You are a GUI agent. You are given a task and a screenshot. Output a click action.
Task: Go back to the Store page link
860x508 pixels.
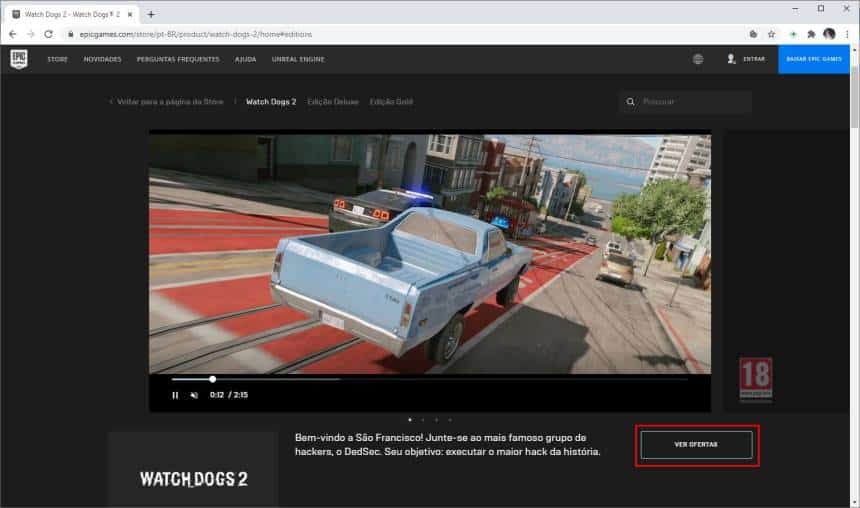pos(167,101)
